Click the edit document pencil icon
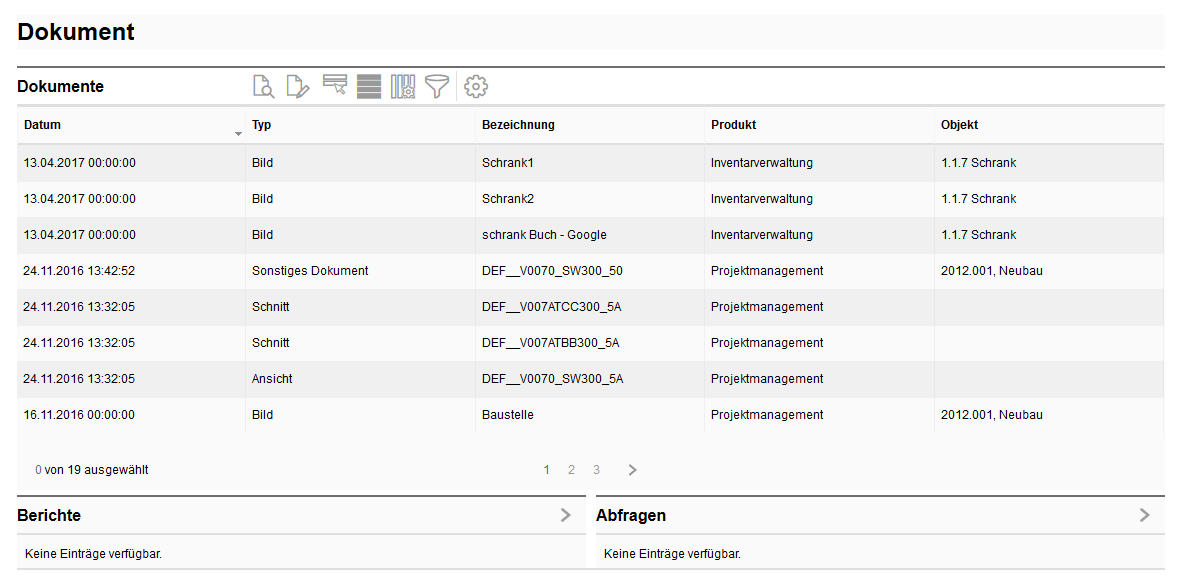1181x581 pixels. (x=297, y=87)
